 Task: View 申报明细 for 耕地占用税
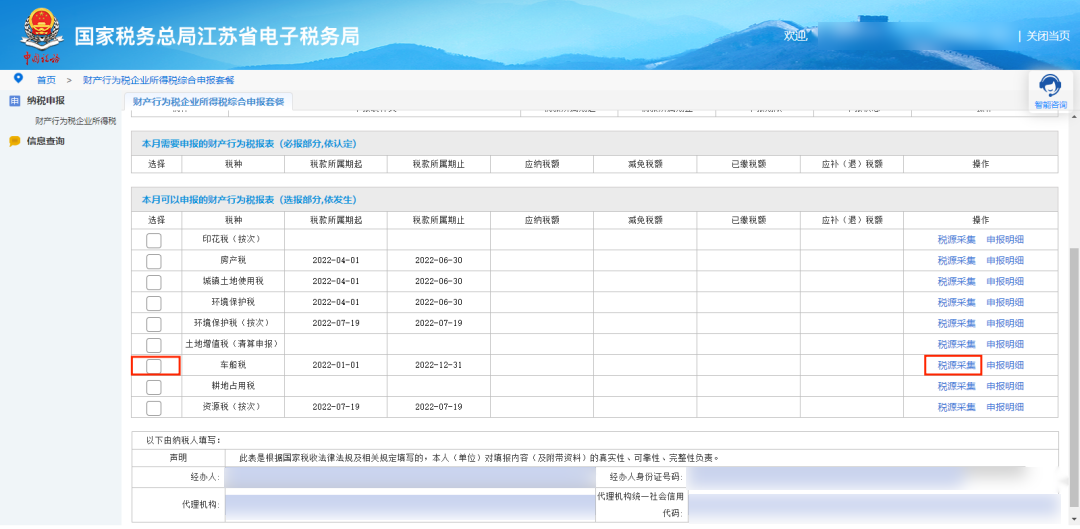(1005, 386)
